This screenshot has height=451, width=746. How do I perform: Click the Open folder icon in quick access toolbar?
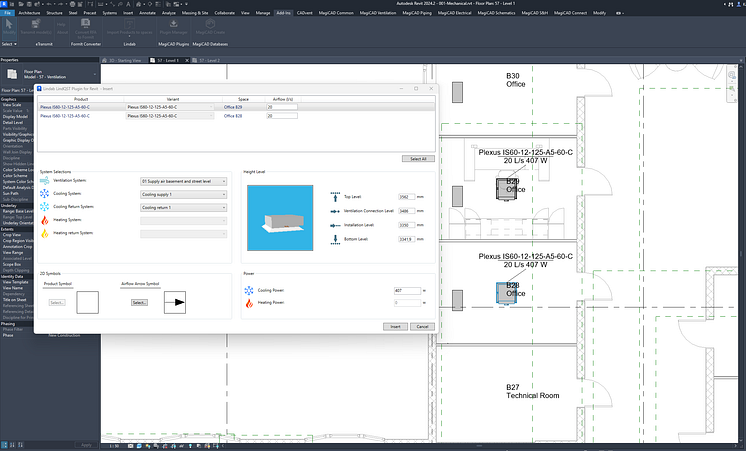point(22,4)
